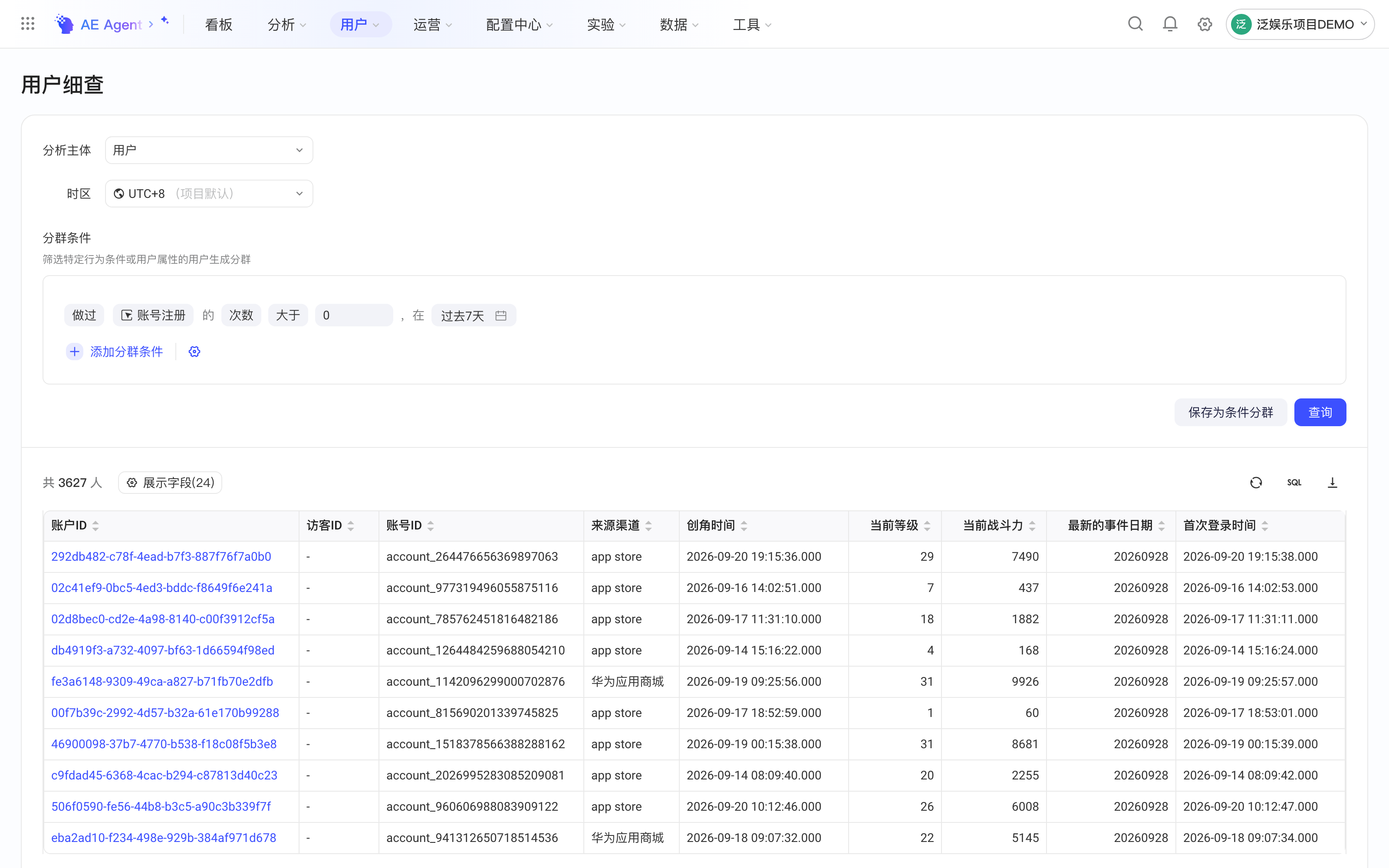Sort by 首次登录时间 column arrows

(x=1265, y=526)
